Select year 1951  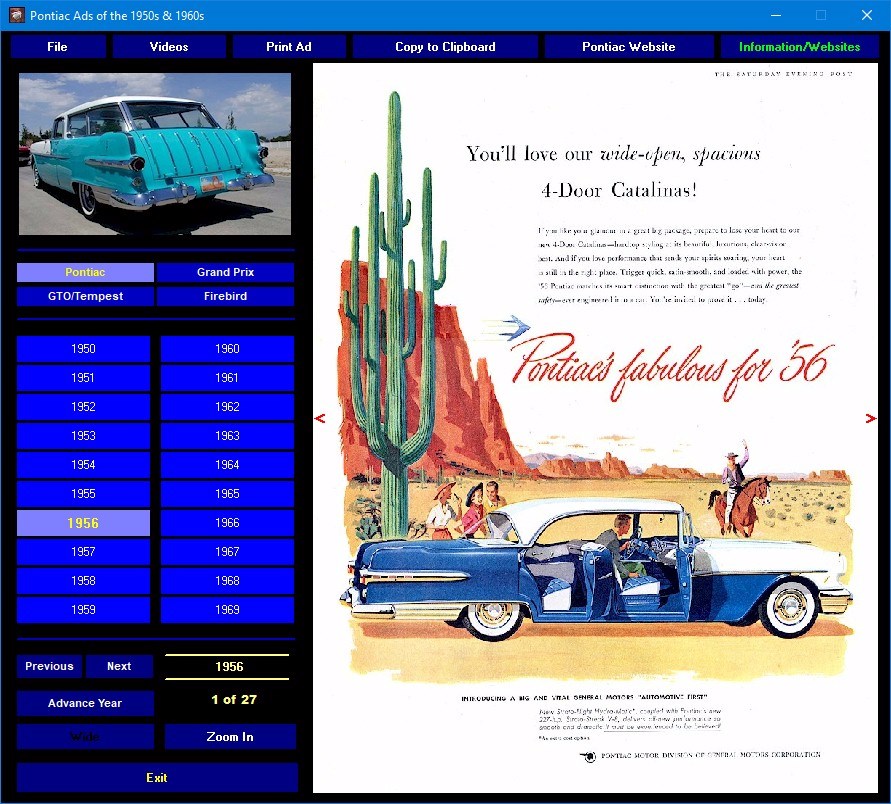point(84,378)
